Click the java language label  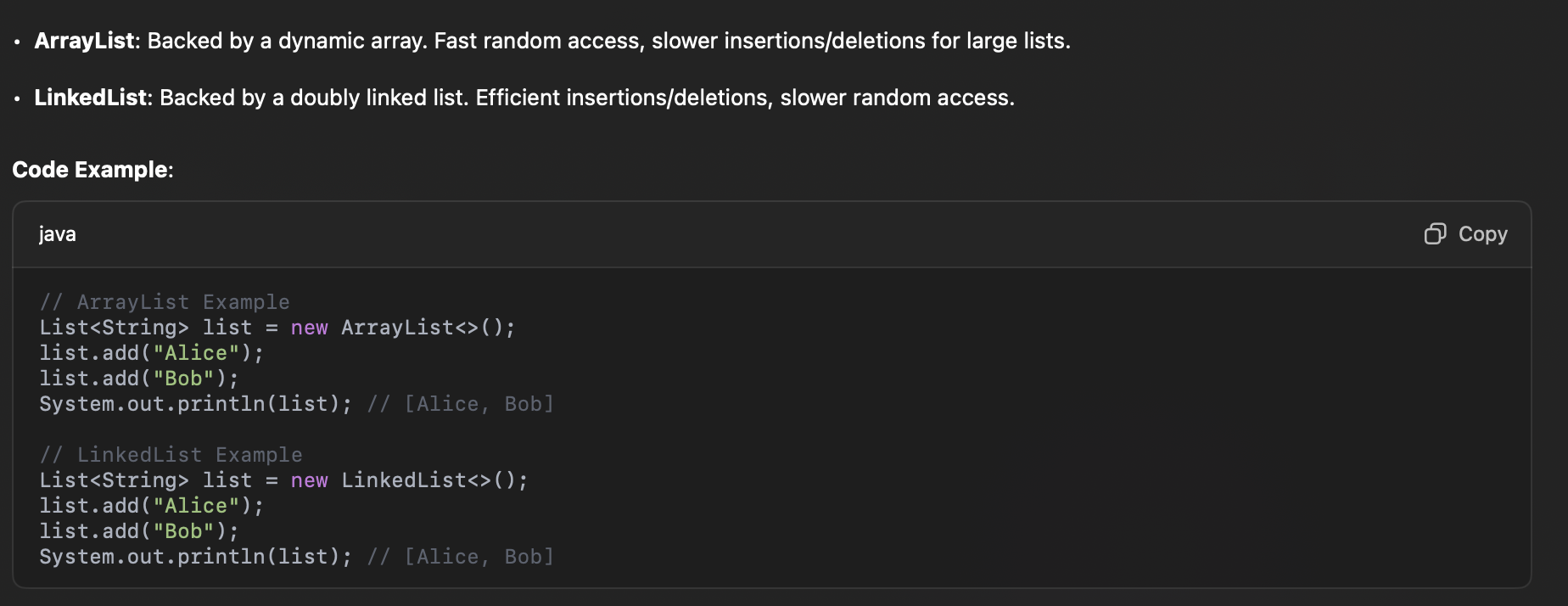[x=58, y=234]
